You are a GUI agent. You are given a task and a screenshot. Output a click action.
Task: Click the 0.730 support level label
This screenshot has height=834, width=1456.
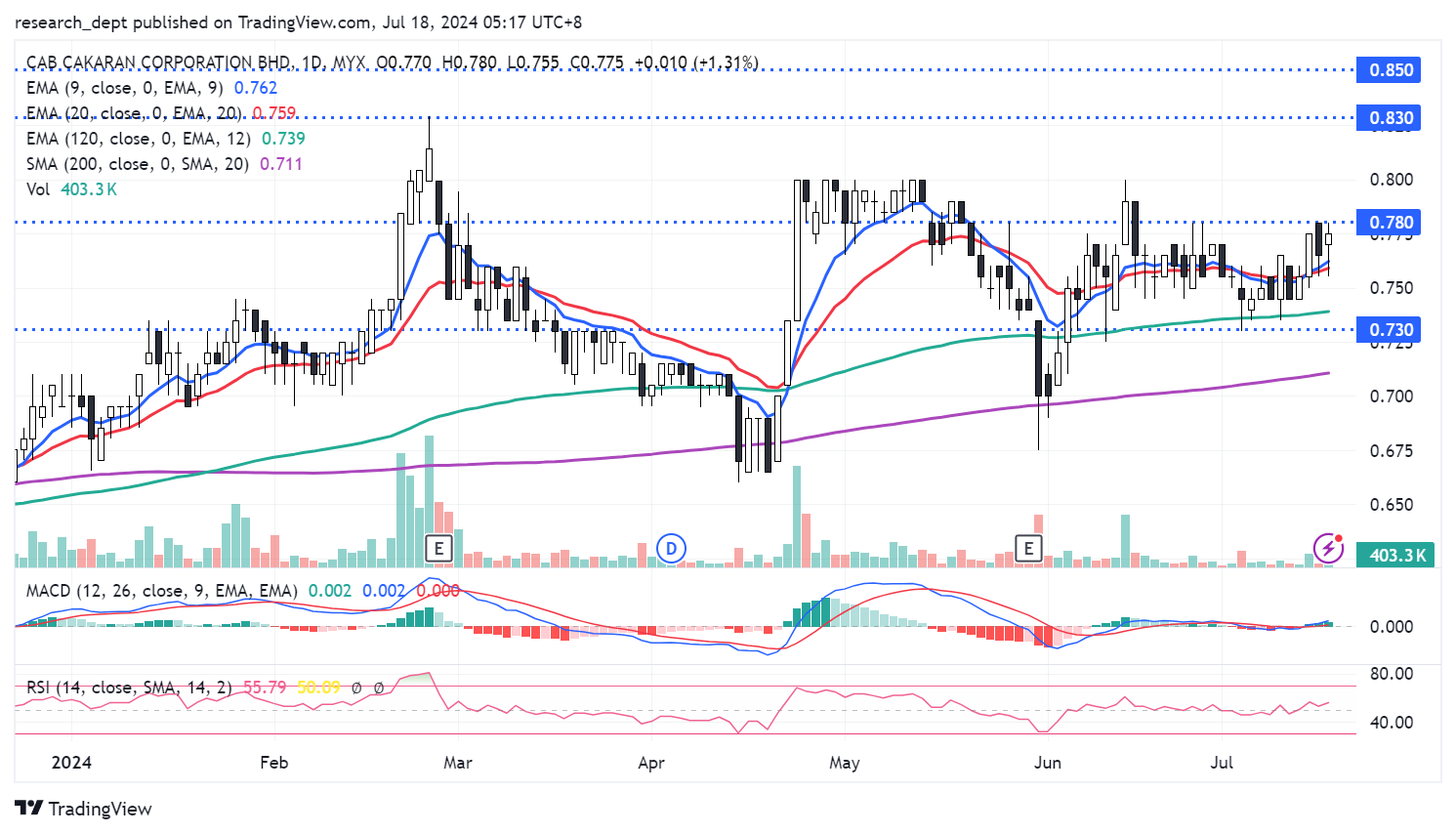coord(1391,330)
